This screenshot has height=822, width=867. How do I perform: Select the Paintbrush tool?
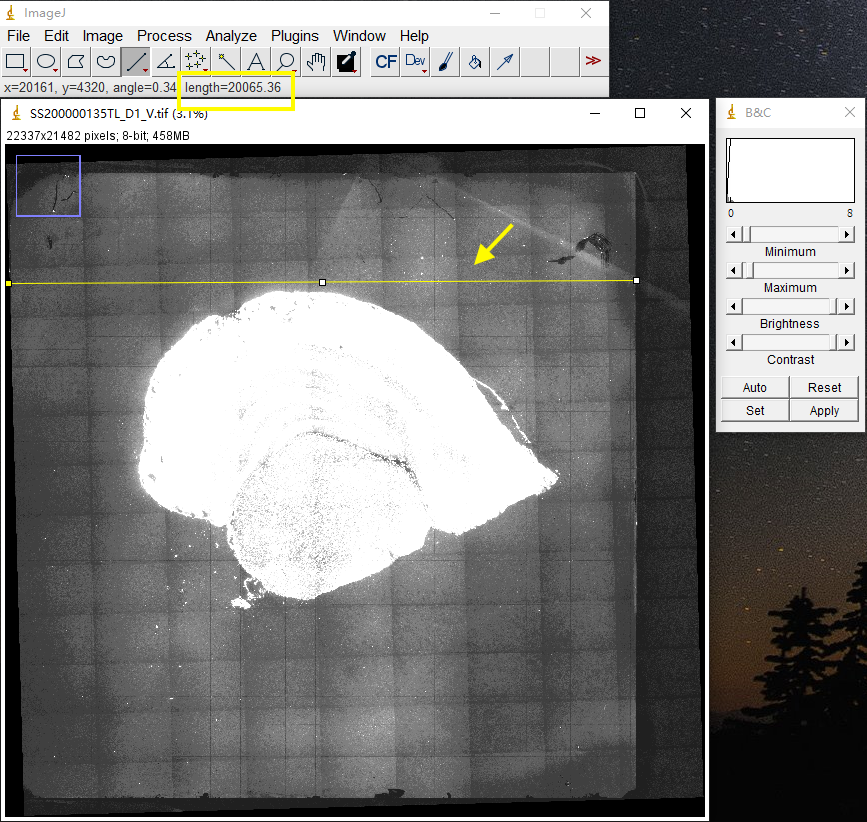click(x=445, y=62)
